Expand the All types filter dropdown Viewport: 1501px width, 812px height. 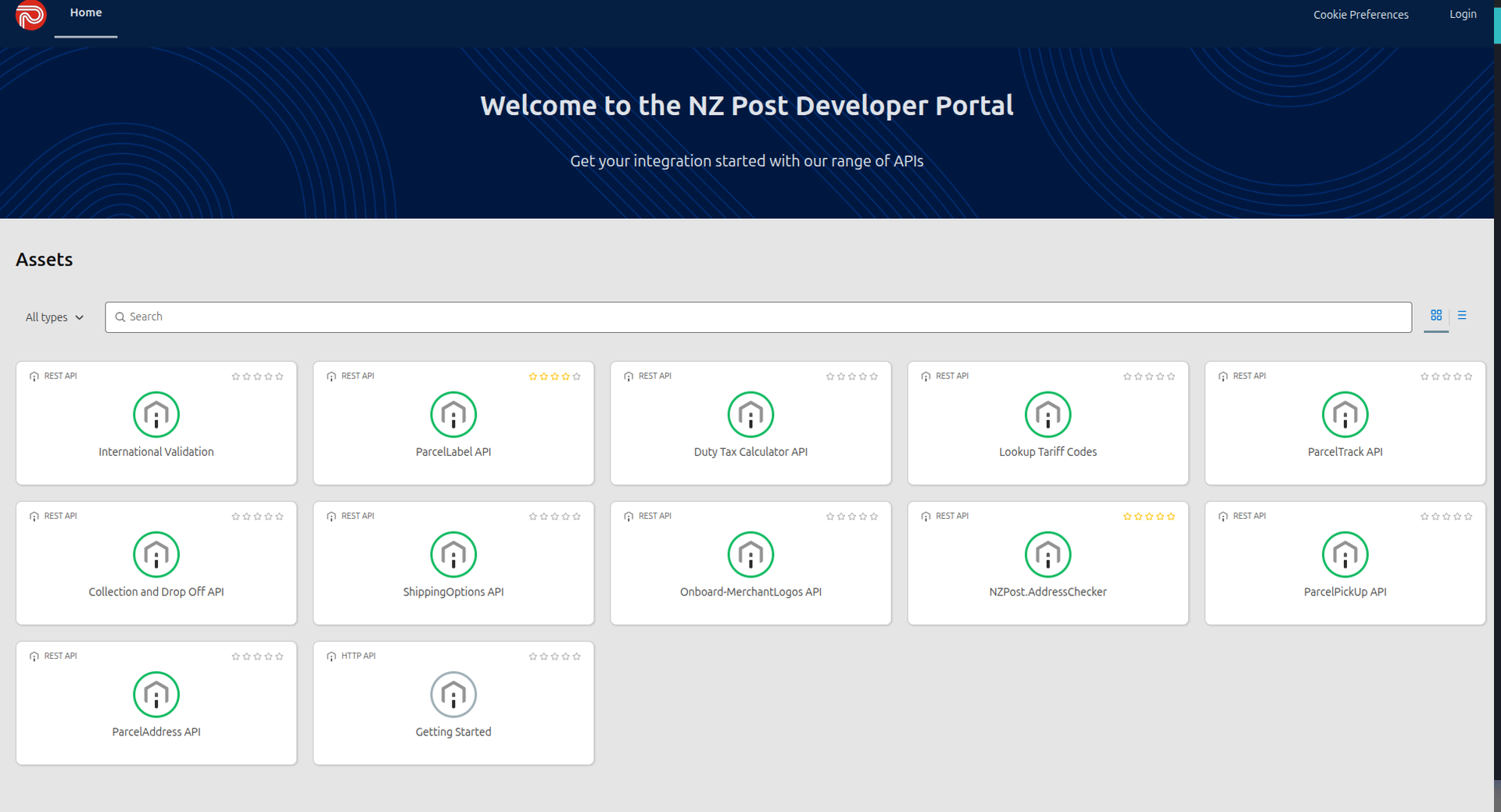tap(54, 317)
